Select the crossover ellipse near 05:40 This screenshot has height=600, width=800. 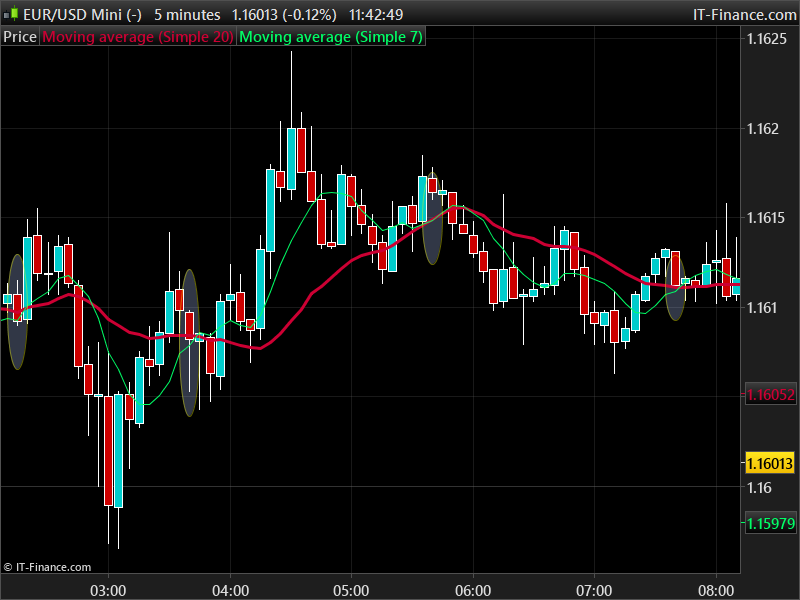point(433,218)
